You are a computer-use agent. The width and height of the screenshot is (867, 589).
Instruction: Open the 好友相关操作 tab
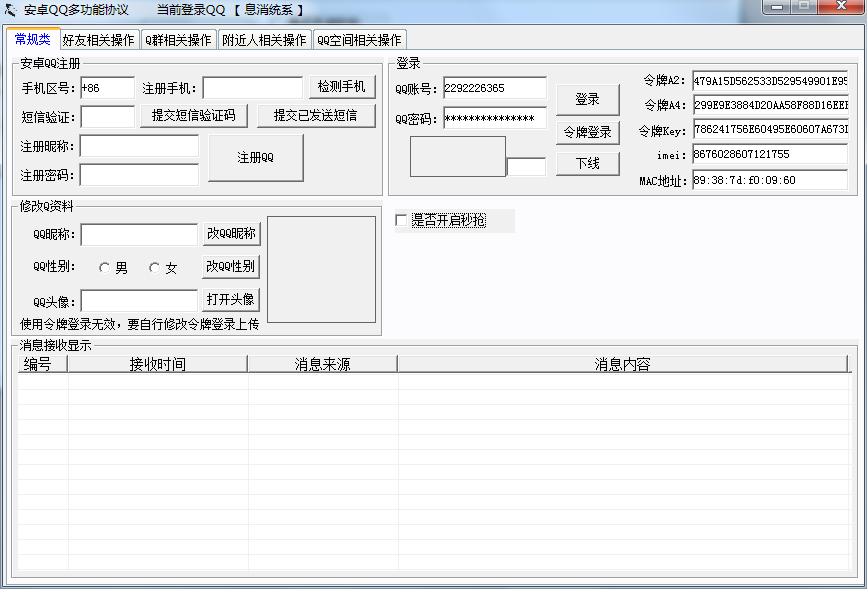point(98,40)
